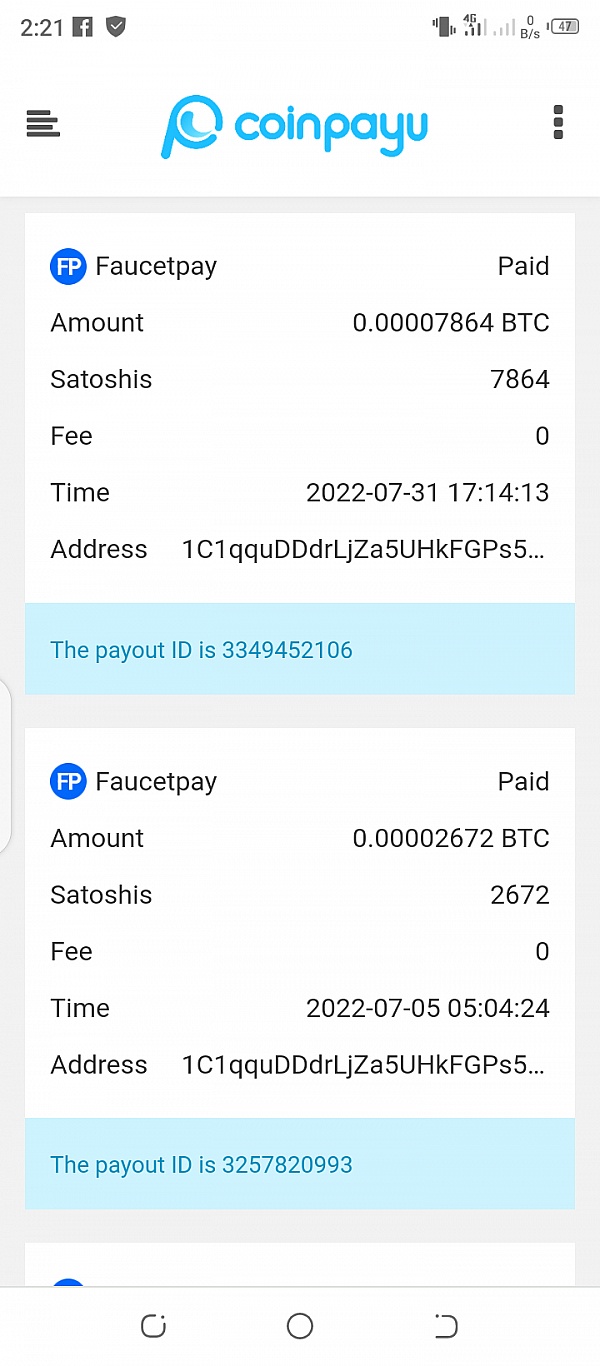This screenshot has height=1366, width=600.
Task: Tap the back navigation button
Action: pos(446,1326)
